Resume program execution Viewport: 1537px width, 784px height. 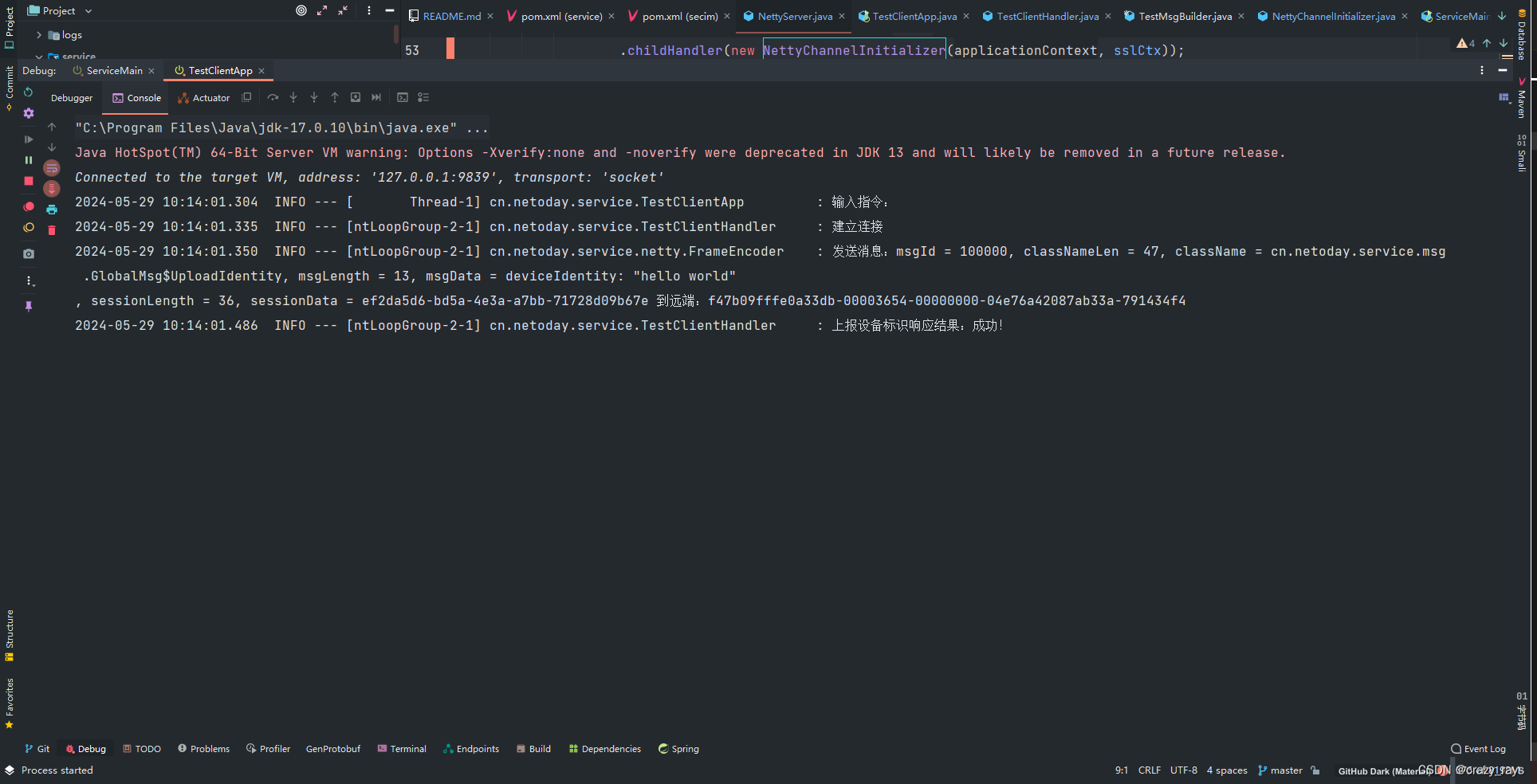(29, 139)
